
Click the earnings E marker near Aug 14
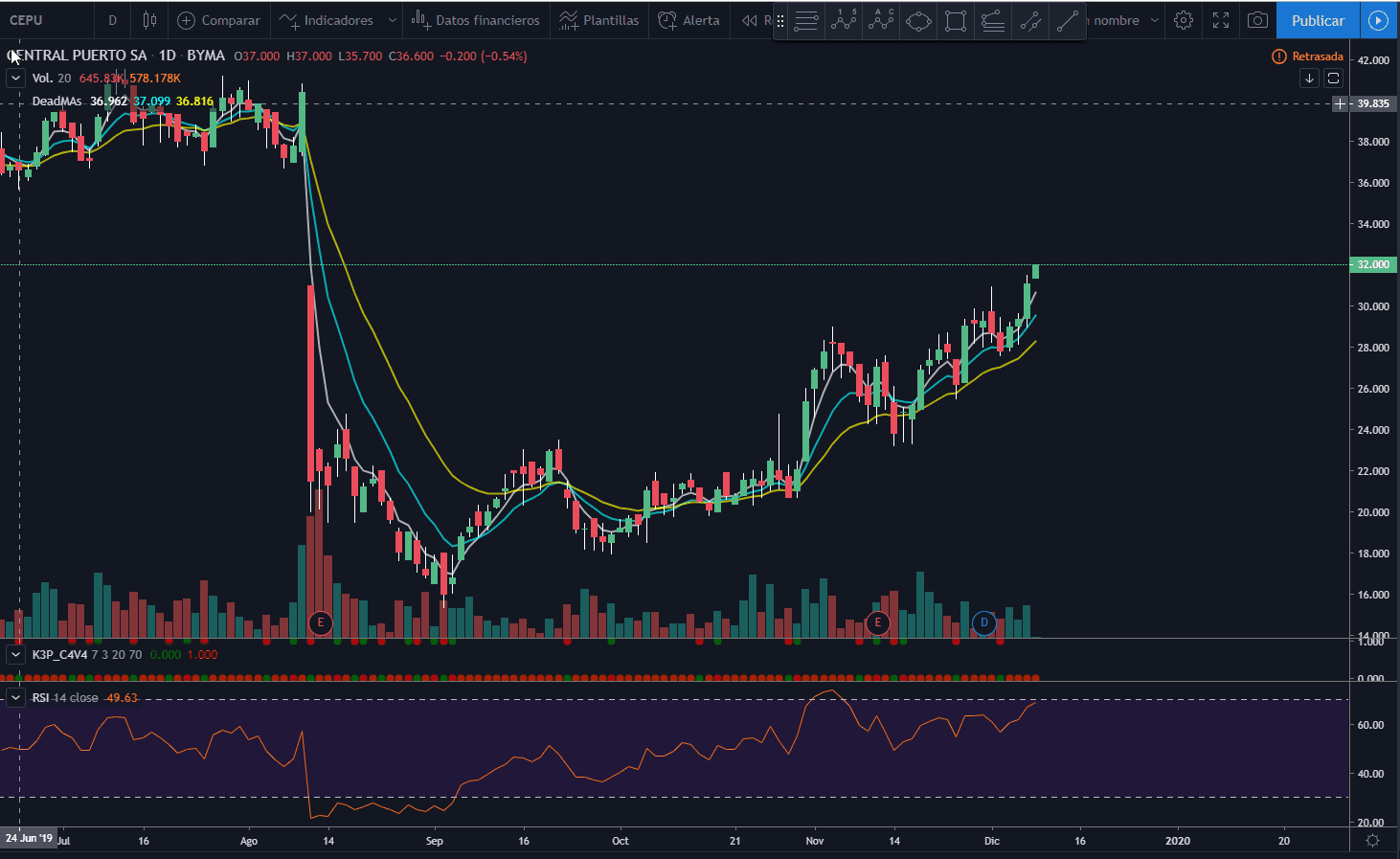click(x=321, y=623)
